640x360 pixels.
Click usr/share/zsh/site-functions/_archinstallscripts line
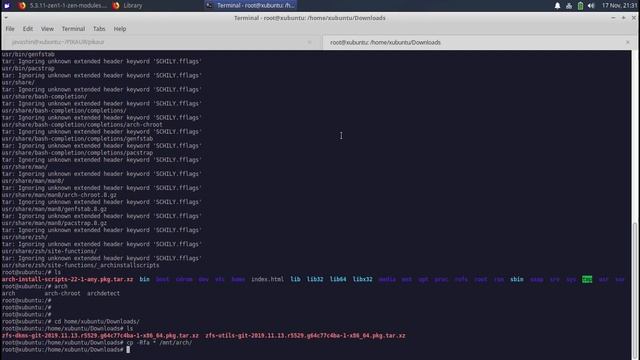[80, 265]
